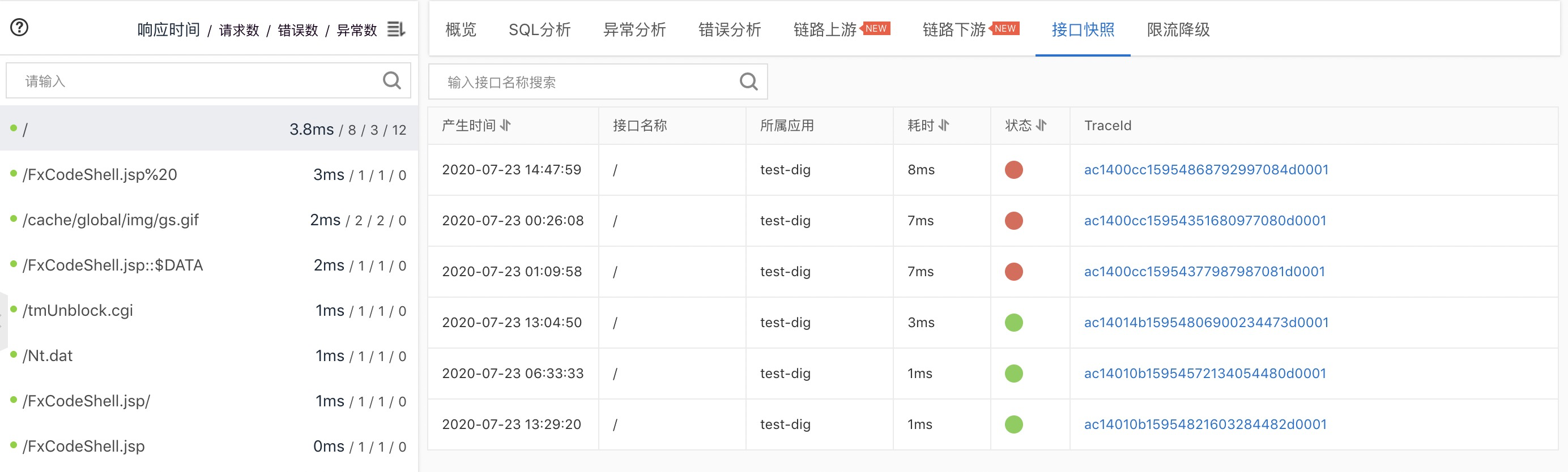This screenshot has height=472, width=1568.
Task: Switch to the SQL分析 tab
Action: pos(539,29)
